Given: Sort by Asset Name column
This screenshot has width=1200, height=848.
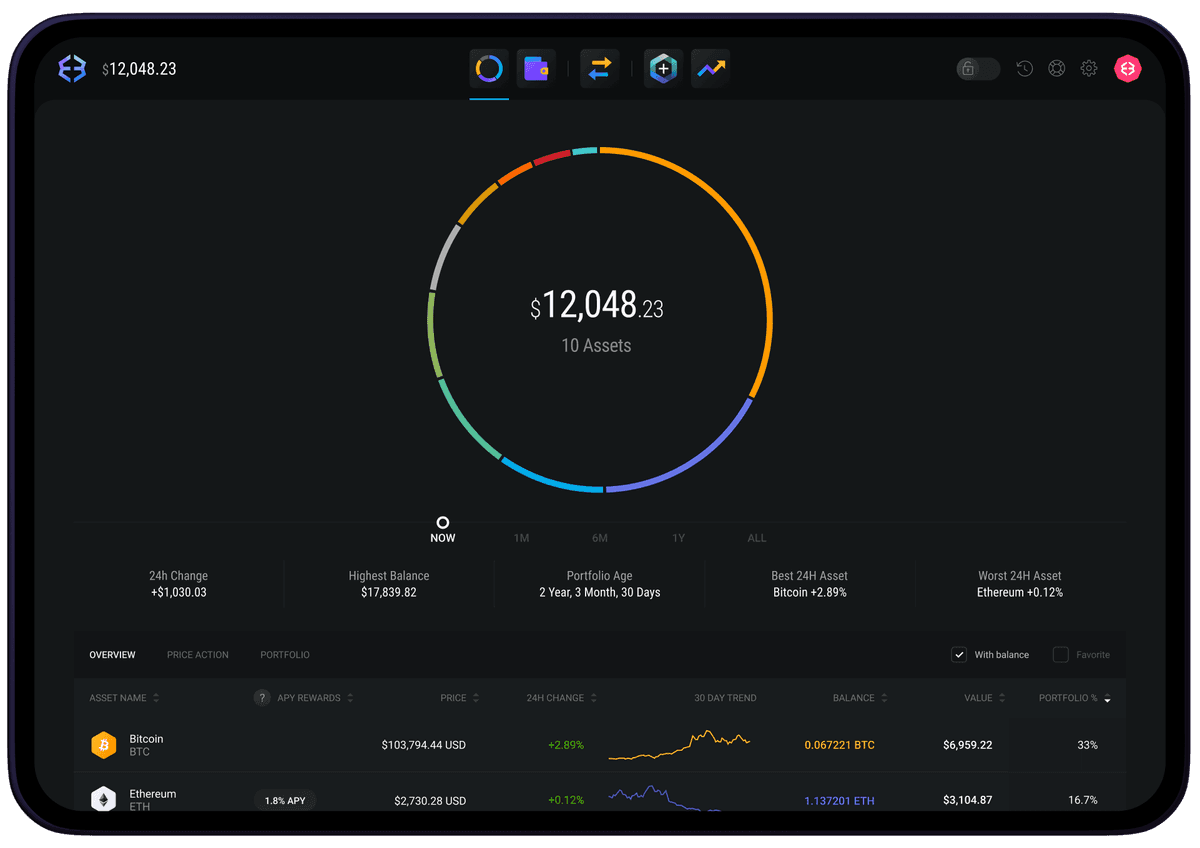Looking at the screenshot, I should click(124, 698).
